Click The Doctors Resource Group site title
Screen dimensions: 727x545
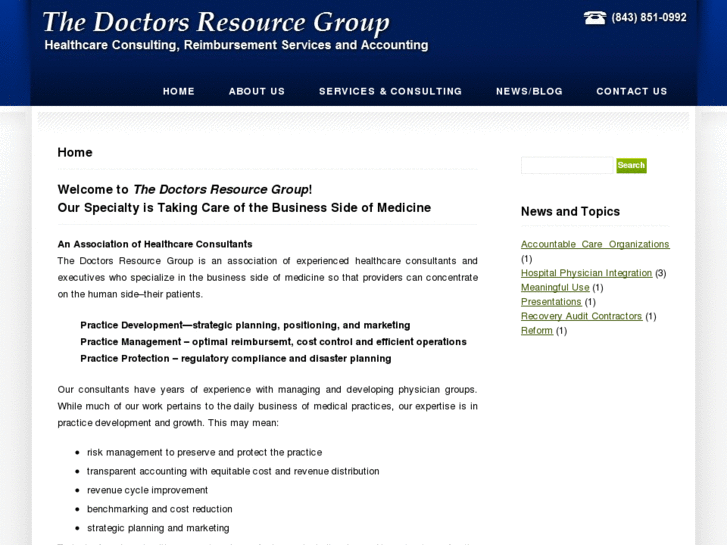point(216,22)
